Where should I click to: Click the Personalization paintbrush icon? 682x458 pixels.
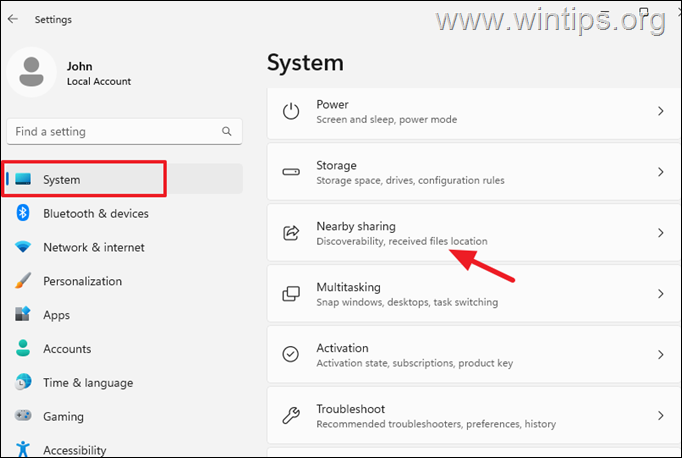coord(23,281)
